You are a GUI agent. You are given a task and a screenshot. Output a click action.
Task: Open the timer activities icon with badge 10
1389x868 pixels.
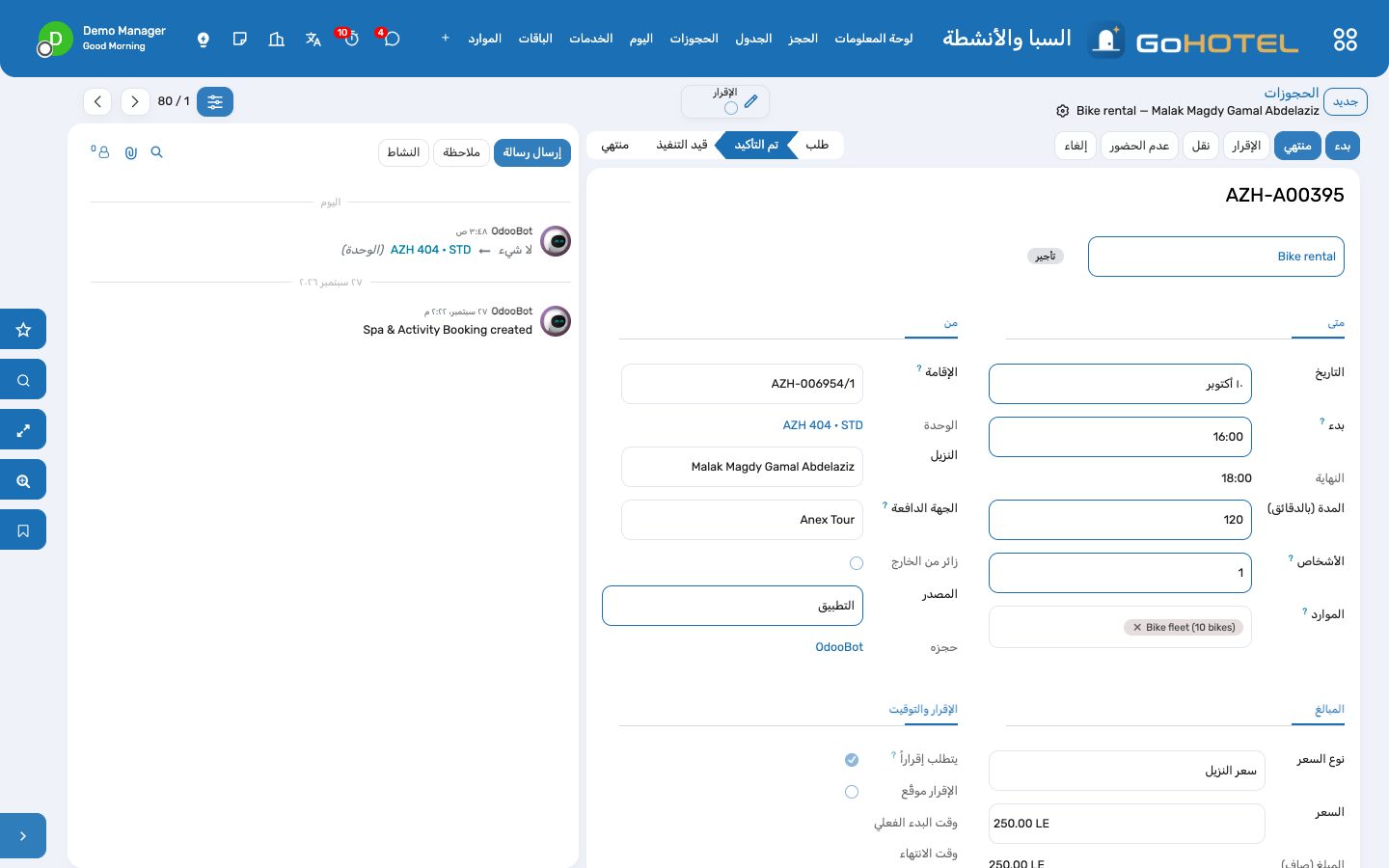pyautogui.click(x=350, y=39)
